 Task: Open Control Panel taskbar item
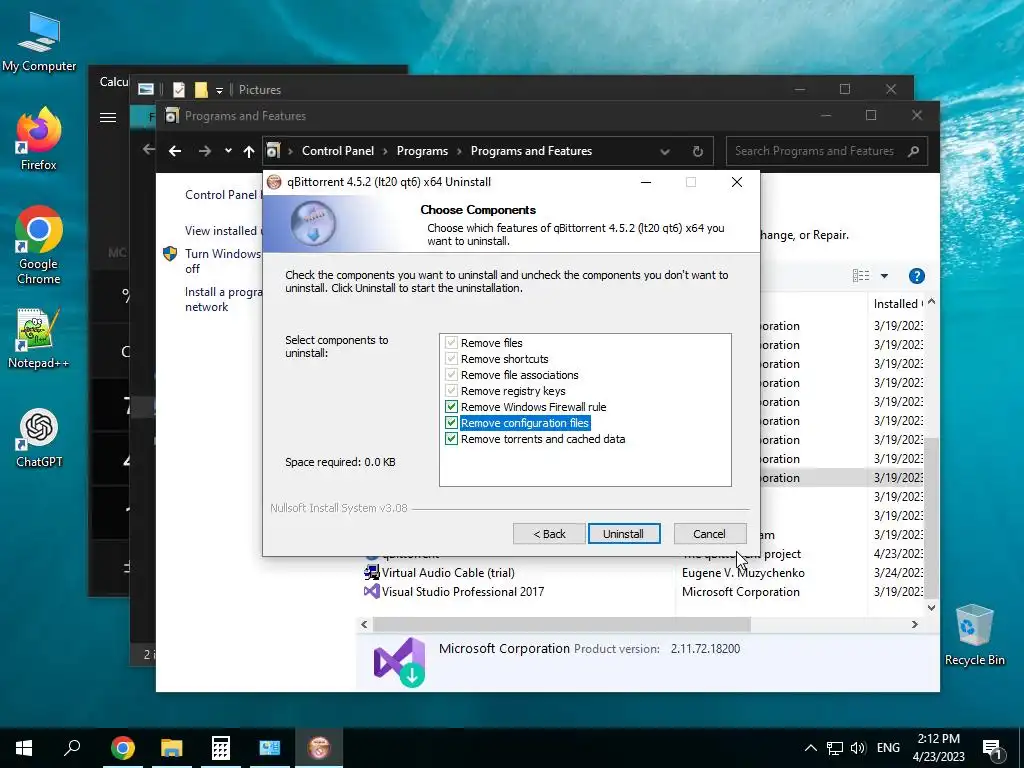(270, 748)
